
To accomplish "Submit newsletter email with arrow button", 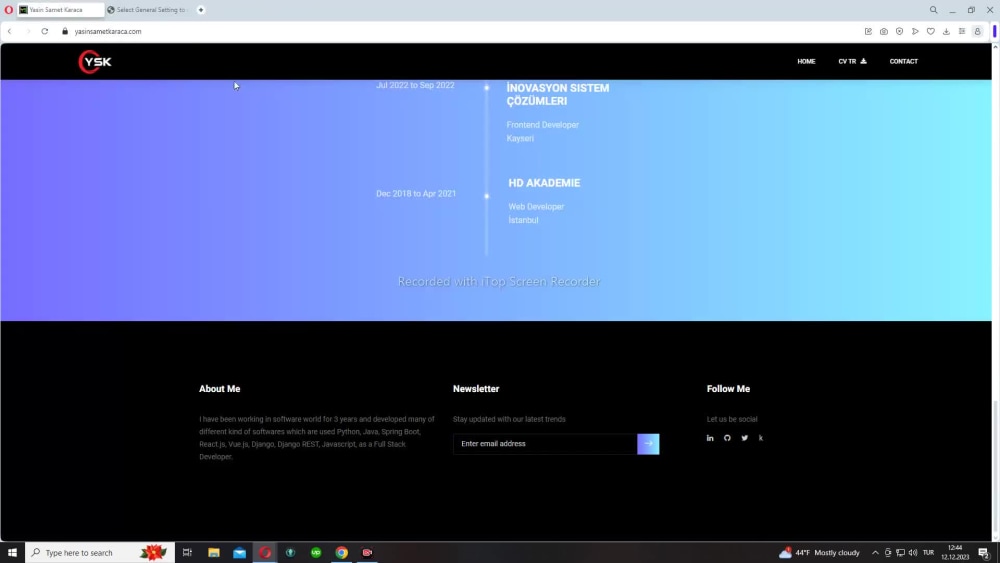I will [x=648, y=444].
